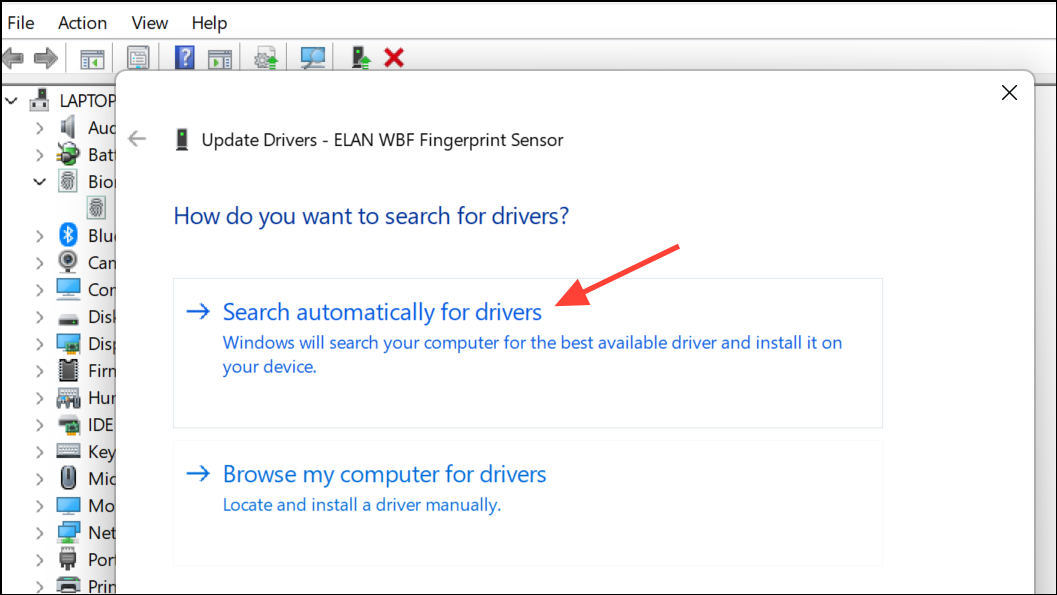Choose Search automatically for drivers
The width and height of the screenshot is (1057, 595).
[x=382, y=312]
